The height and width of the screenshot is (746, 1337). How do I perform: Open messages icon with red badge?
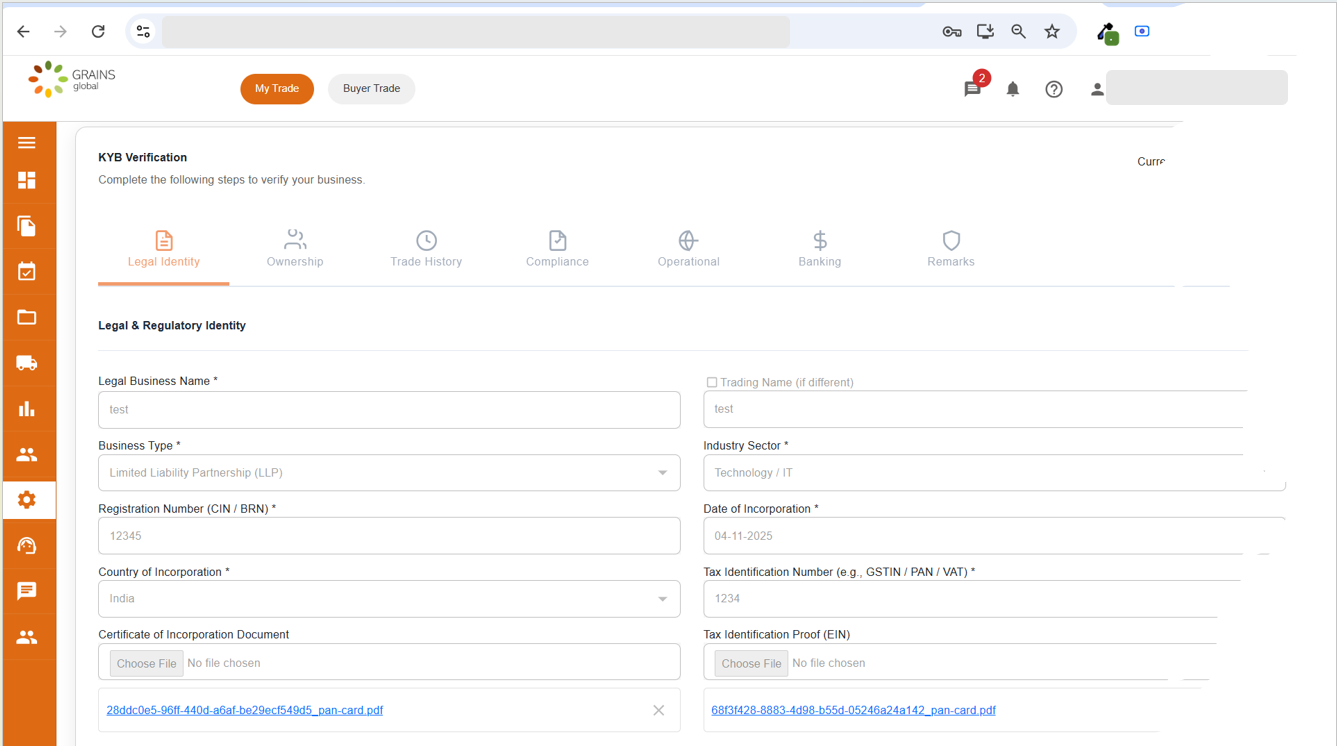[972, 89]
